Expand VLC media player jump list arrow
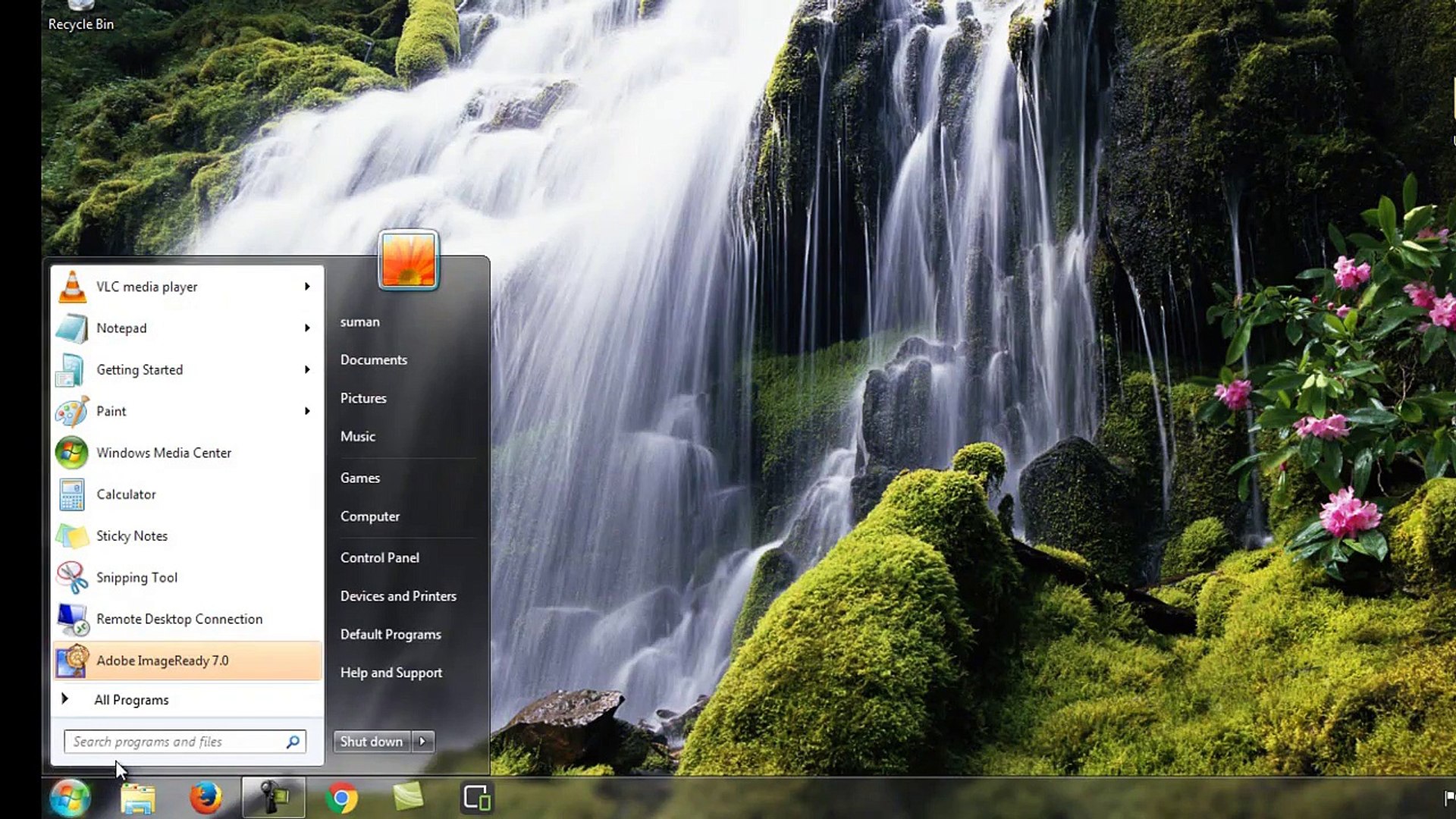 click(307, 287)
